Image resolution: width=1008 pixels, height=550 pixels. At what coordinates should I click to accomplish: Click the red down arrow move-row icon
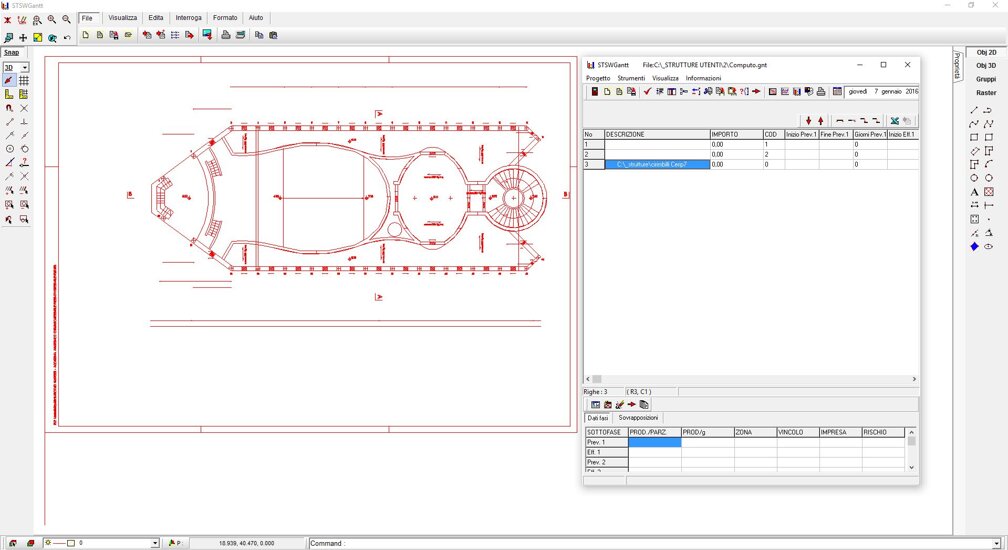[809, 121]
